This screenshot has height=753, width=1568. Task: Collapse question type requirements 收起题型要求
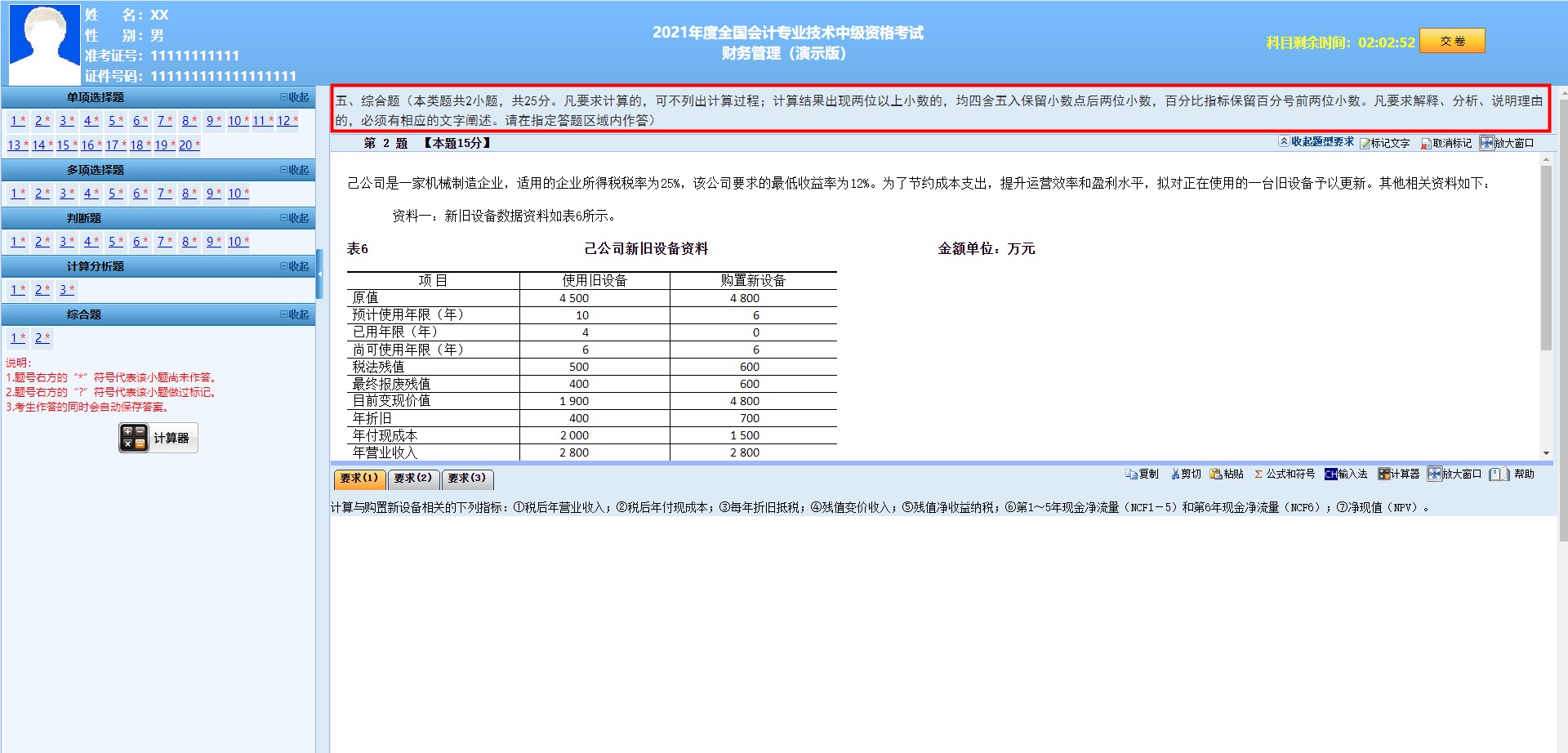pyautogui.click(x=1316, y=141)
